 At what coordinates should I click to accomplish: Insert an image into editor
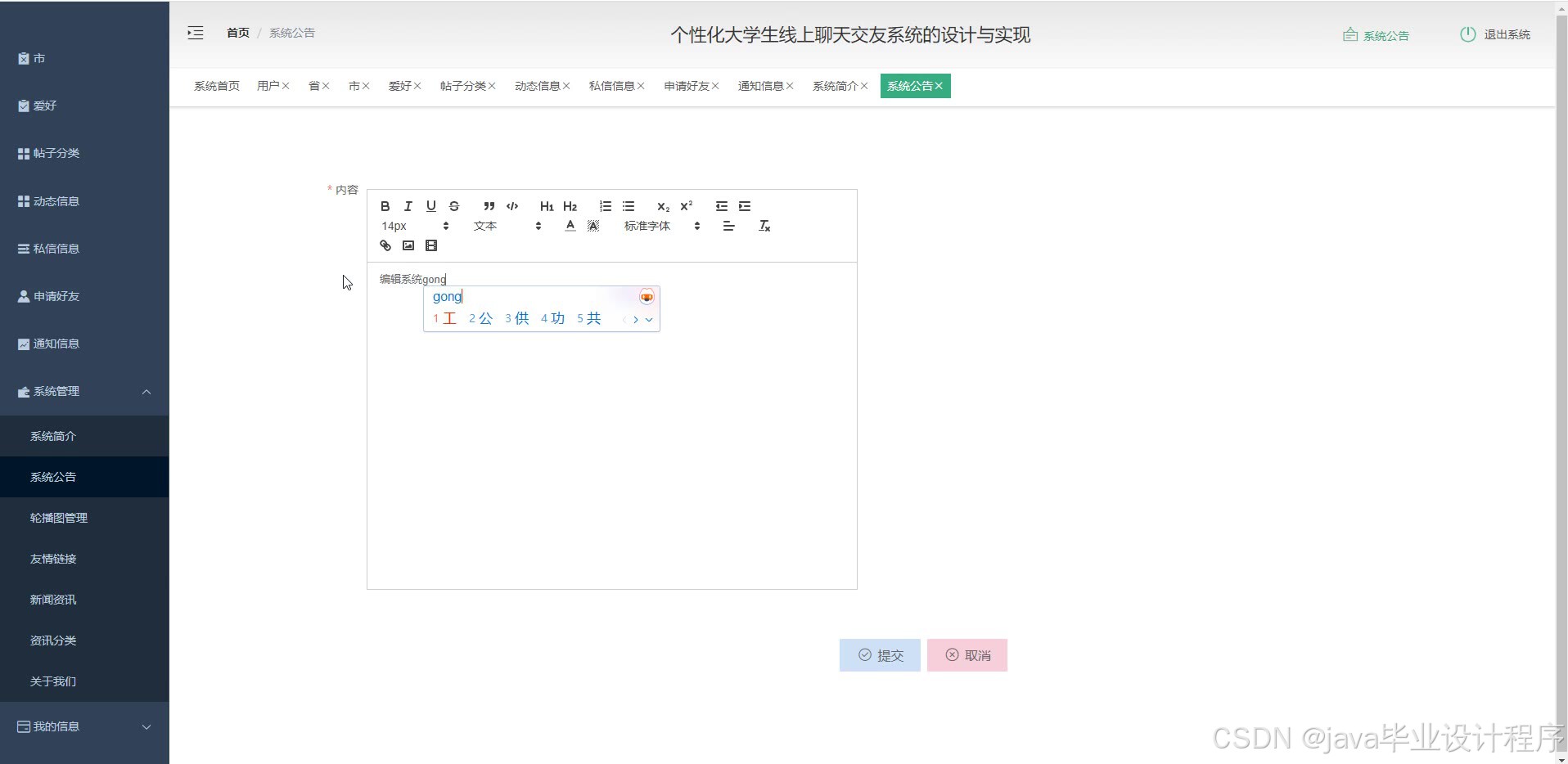point(408,245)
